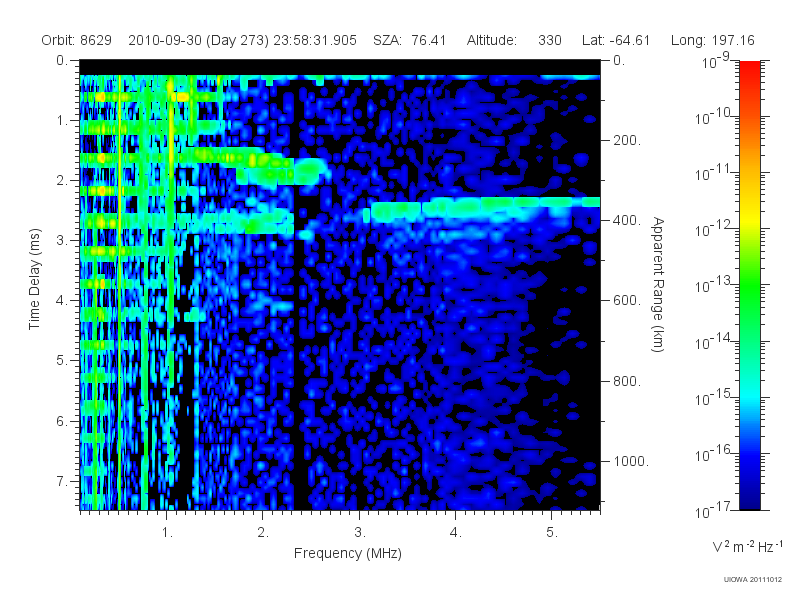
Task: Click the '10-15' color scale label
Action: tap(715, 398)
